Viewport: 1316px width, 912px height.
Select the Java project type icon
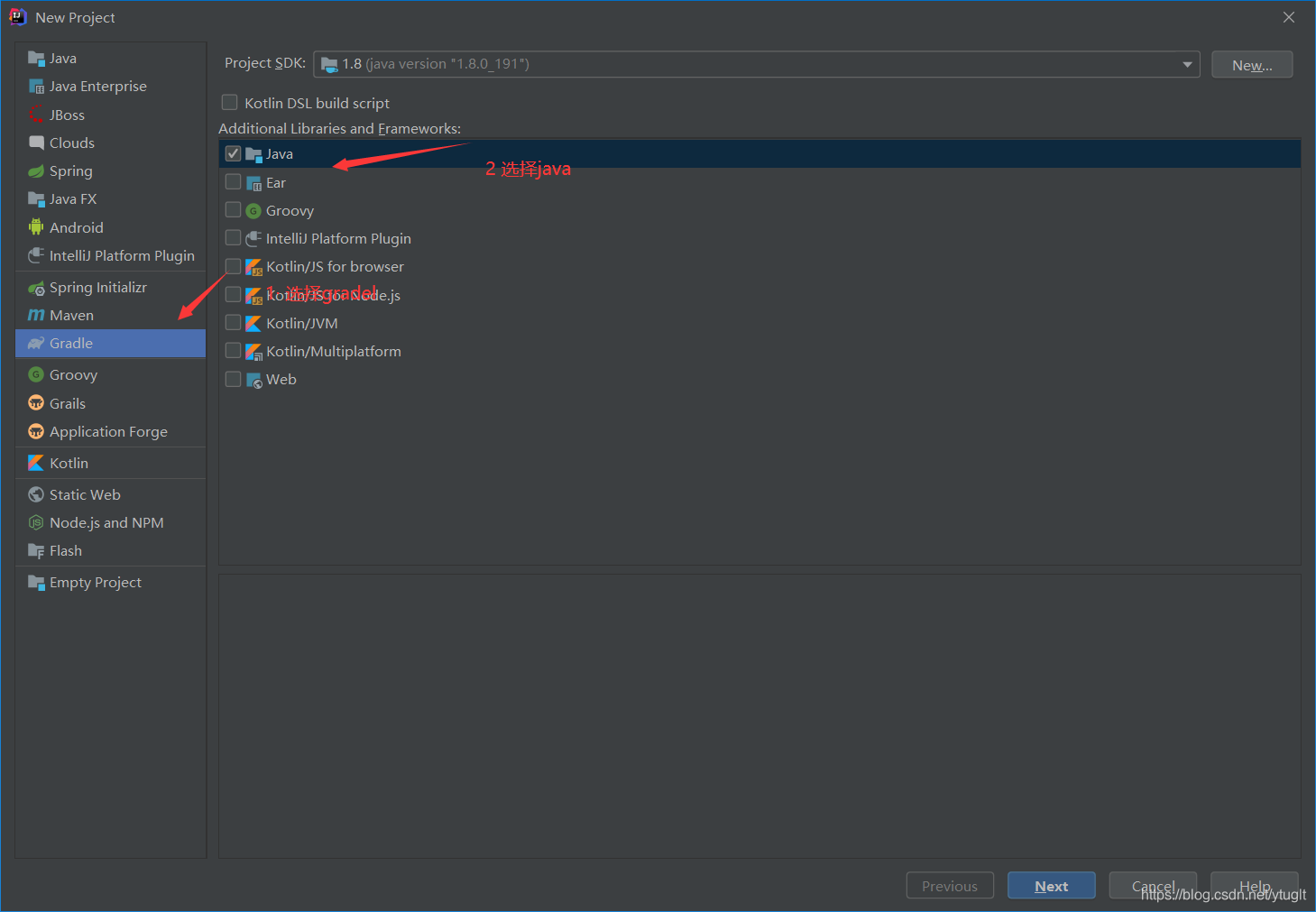36,59
